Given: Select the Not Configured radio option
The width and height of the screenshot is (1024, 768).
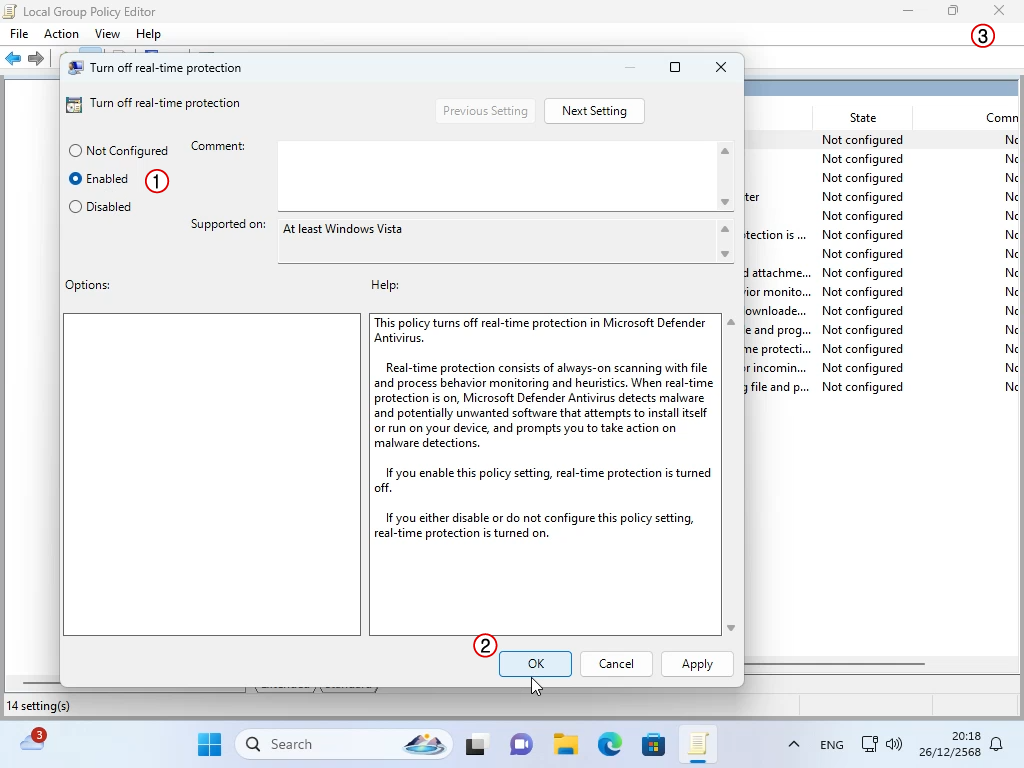Looking at the screenshot, I should [76, 151].
